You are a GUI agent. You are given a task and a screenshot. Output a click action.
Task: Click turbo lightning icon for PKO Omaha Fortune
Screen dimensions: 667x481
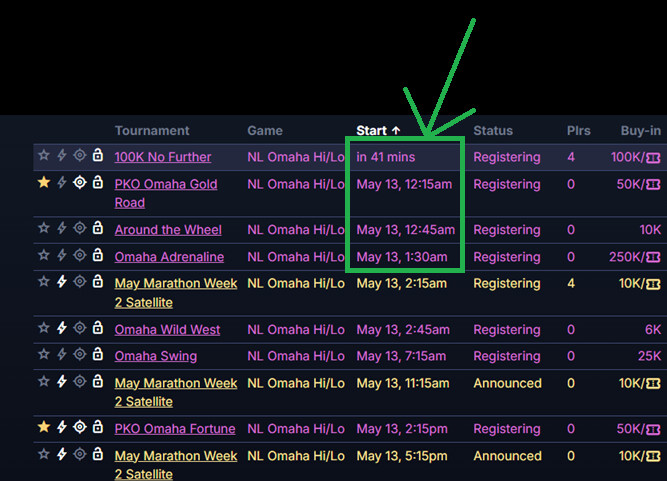tap(62, 427)
